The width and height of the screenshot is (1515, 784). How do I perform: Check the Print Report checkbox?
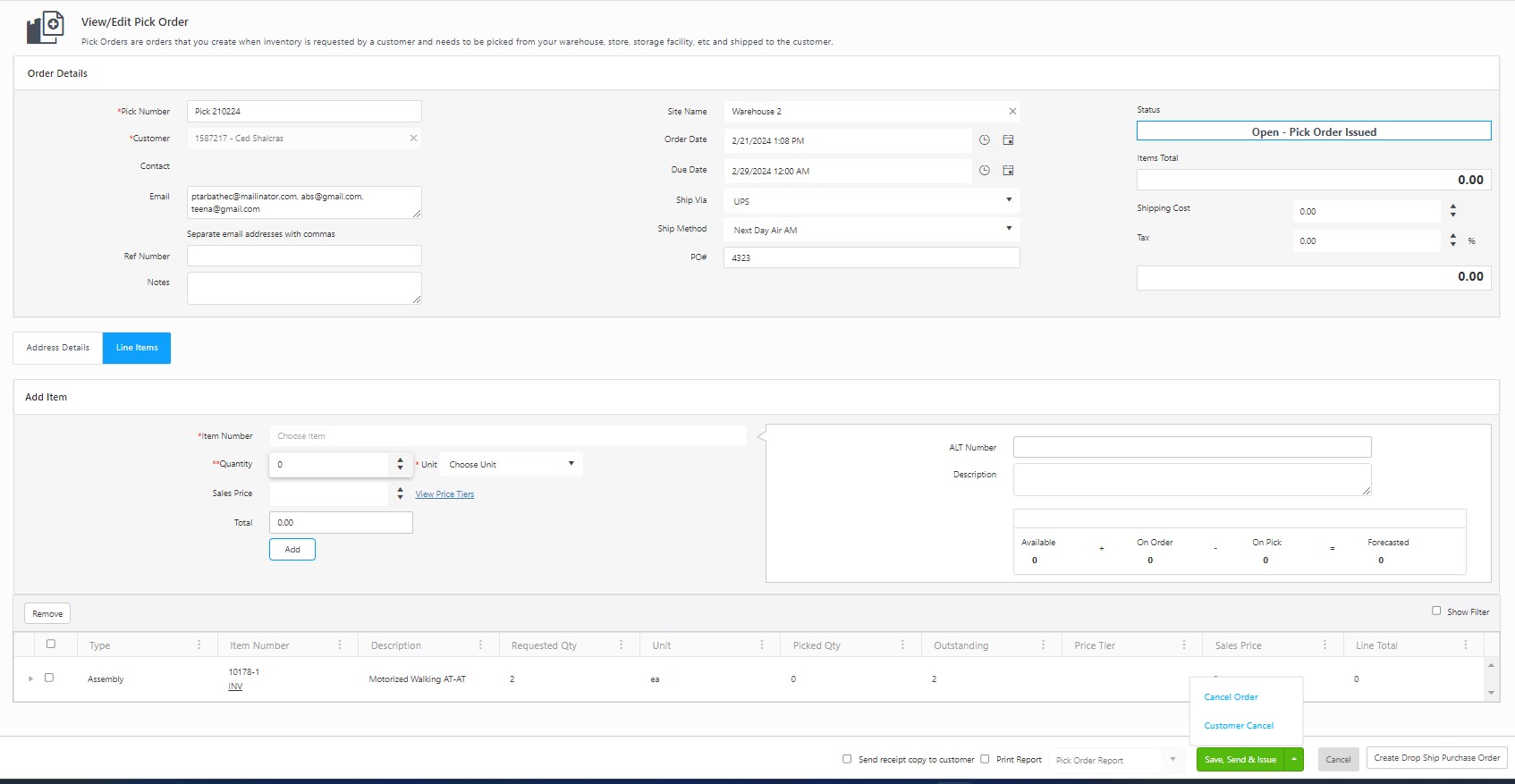coord(985,759)
